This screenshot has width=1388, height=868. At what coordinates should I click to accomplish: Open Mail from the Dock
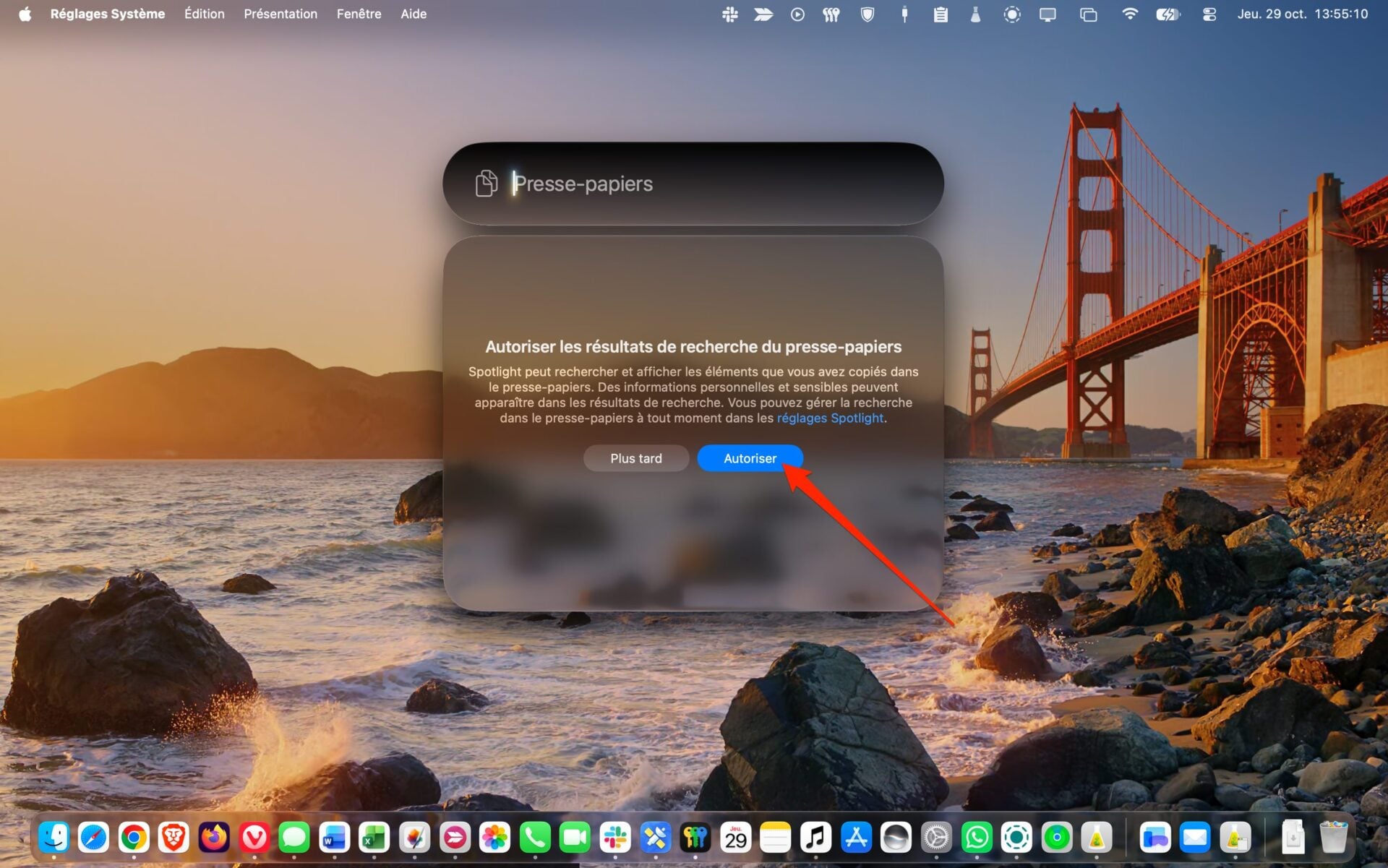1195,838
